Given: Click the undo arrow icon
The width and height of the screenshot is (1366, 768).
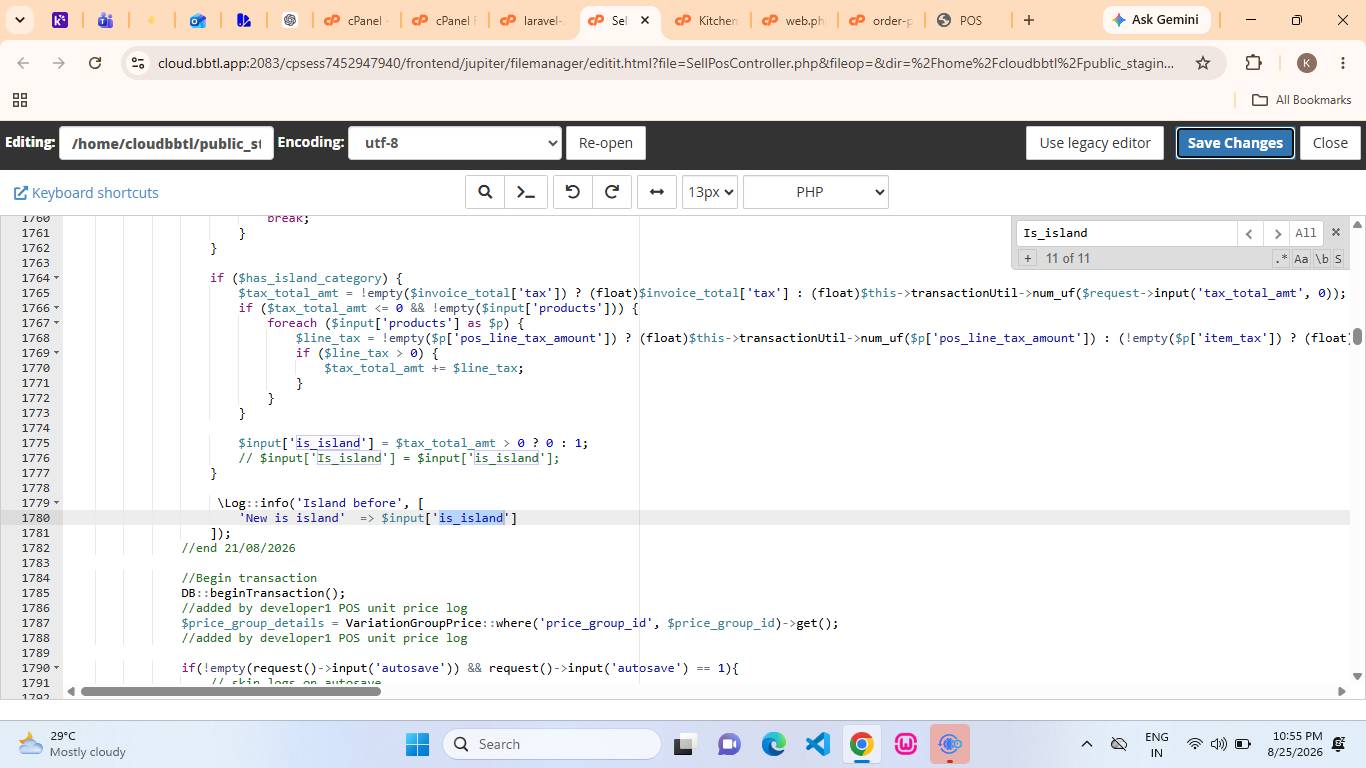Looking at the screenshot, I should pos(573,192).
